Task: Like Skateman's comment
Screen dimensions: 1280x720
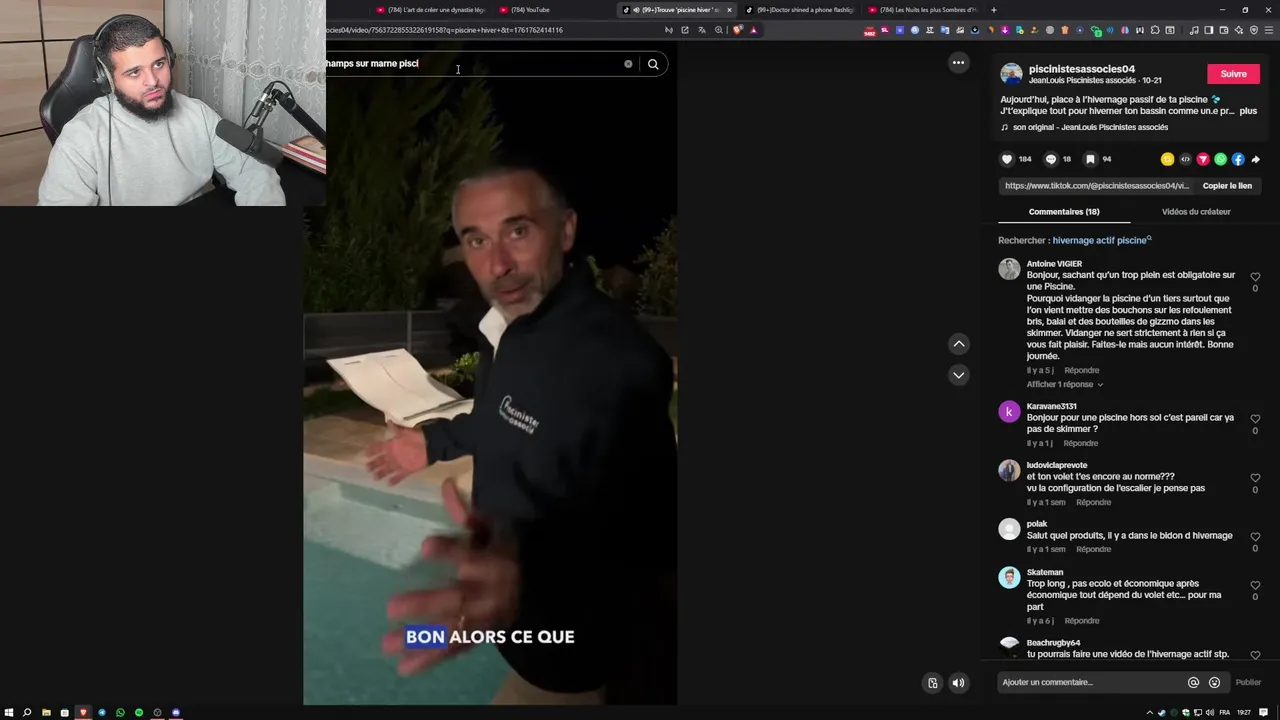Action: tap(1255, 585)
